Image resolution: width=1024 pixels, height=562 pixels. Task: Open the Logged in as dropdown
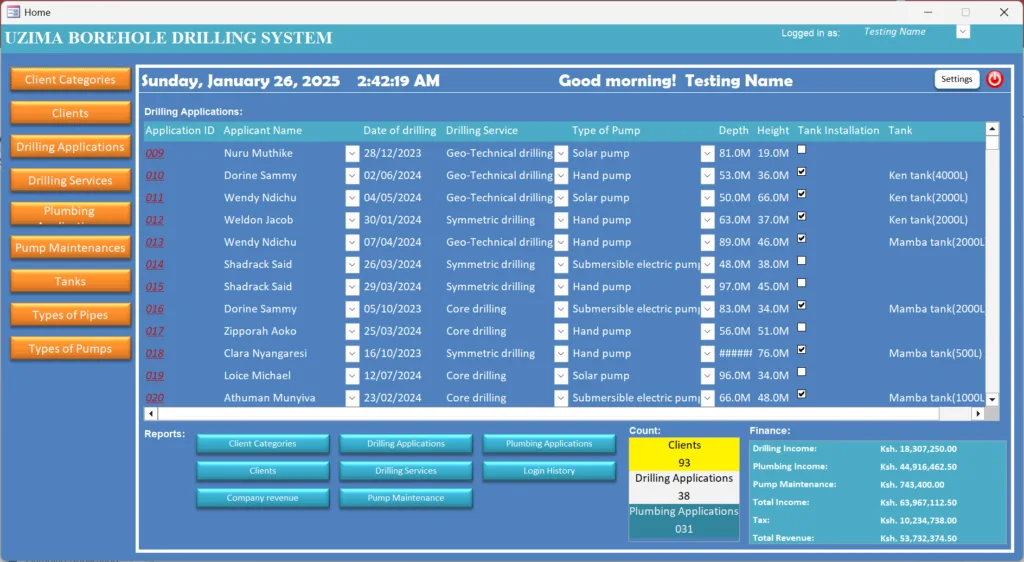tap(962, 32)
